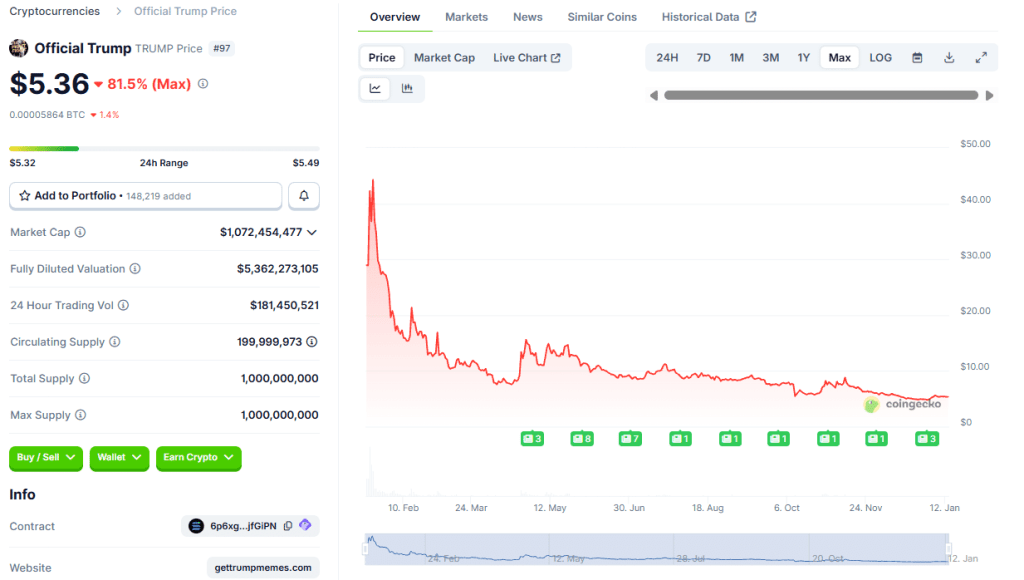Open the Buy / Sell dropdown

pos(45,457)
